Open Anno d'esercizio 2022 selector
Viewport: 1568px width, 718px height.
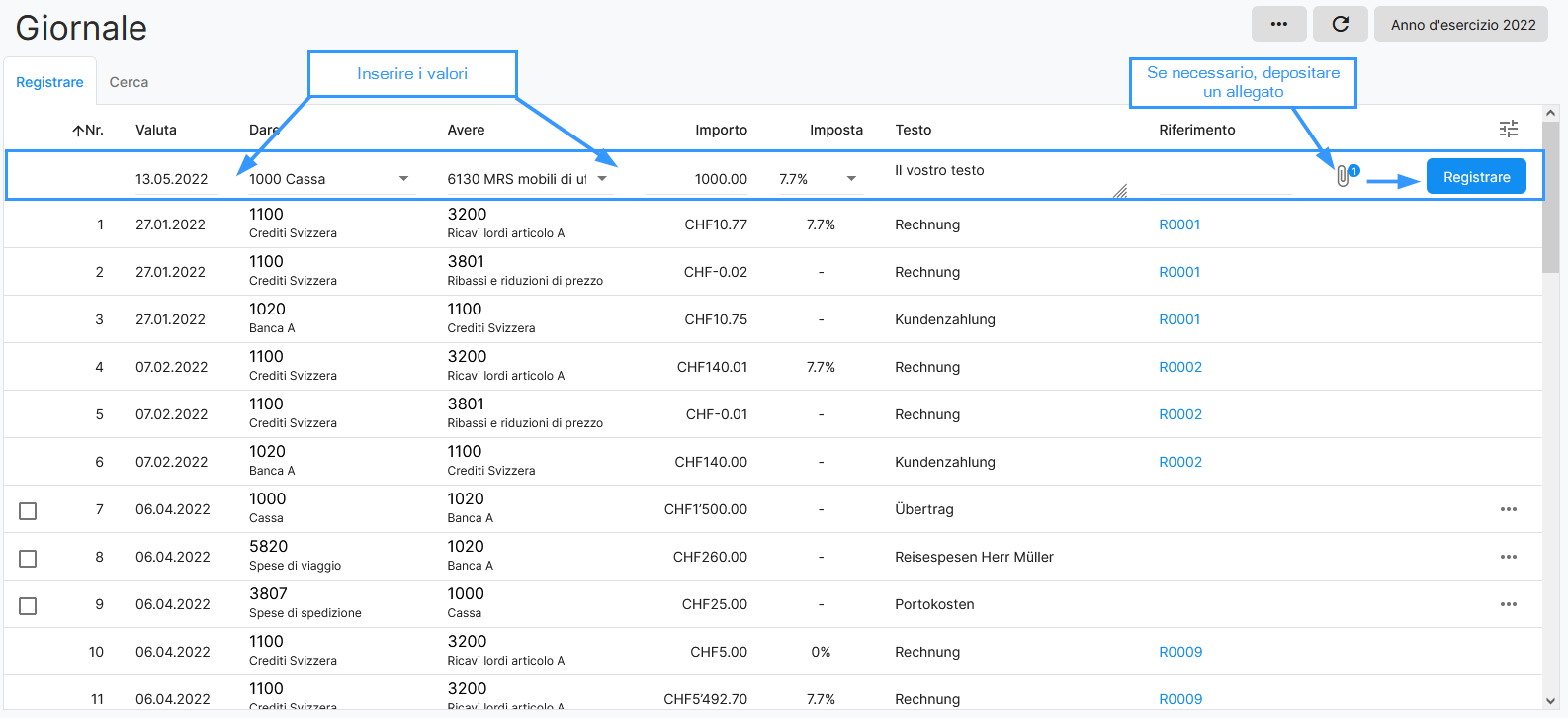pos(1462,24)
